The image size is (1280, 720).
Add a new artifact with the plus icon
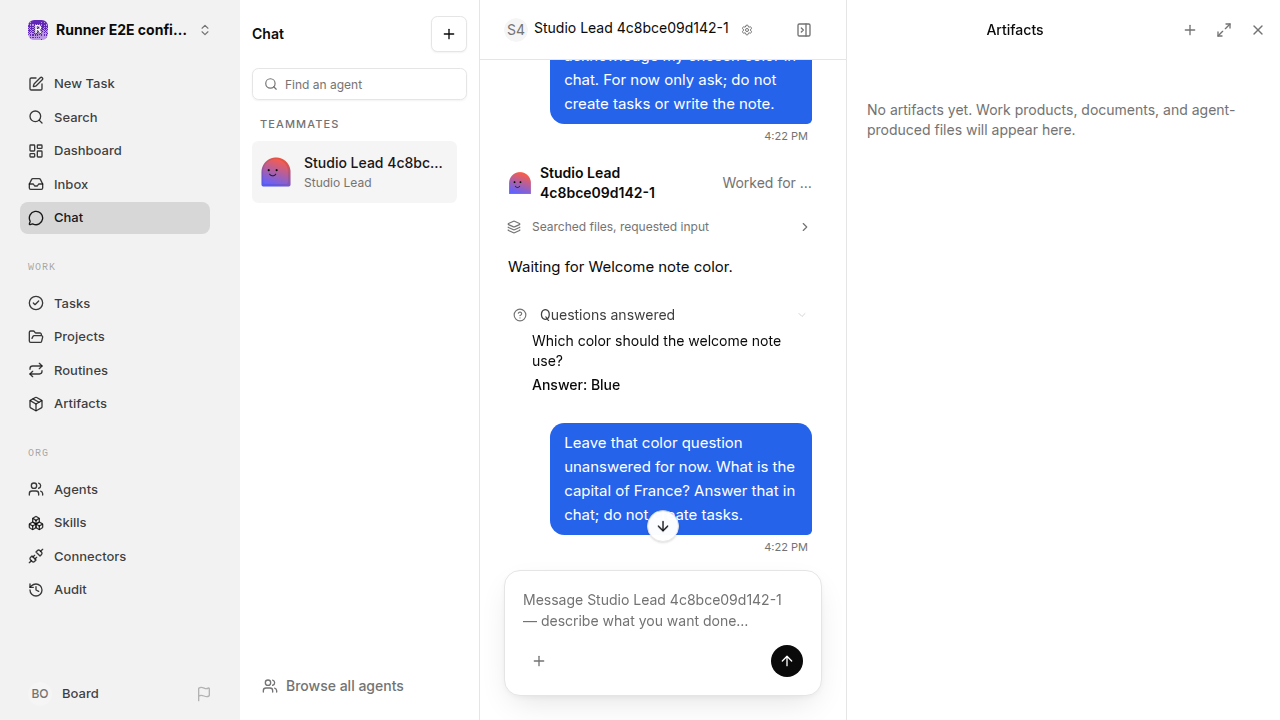1190,30
